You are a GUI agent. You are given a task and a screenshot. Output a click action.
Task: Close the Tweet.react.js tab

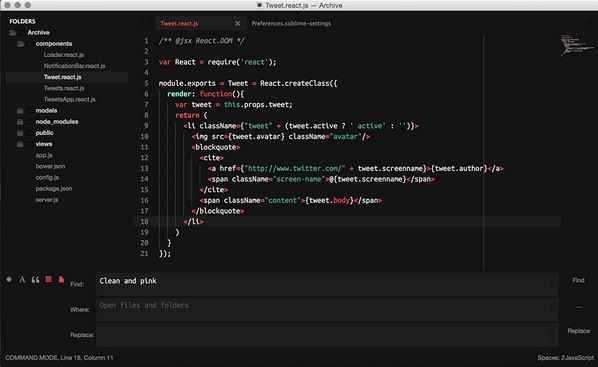(237, 24)
